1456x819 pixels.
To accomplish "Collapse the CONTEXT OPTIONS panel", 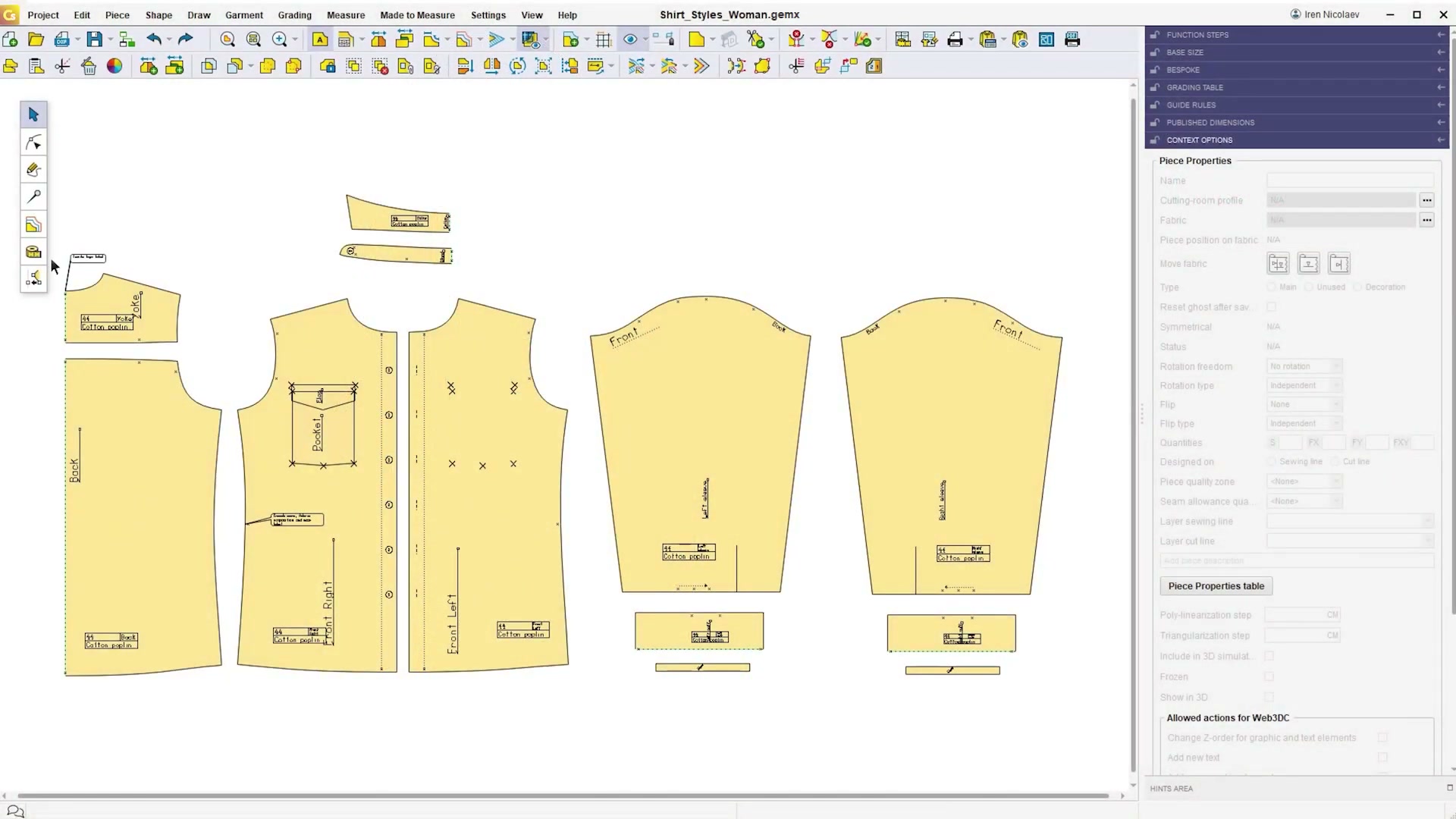I will pos(1297,140).
